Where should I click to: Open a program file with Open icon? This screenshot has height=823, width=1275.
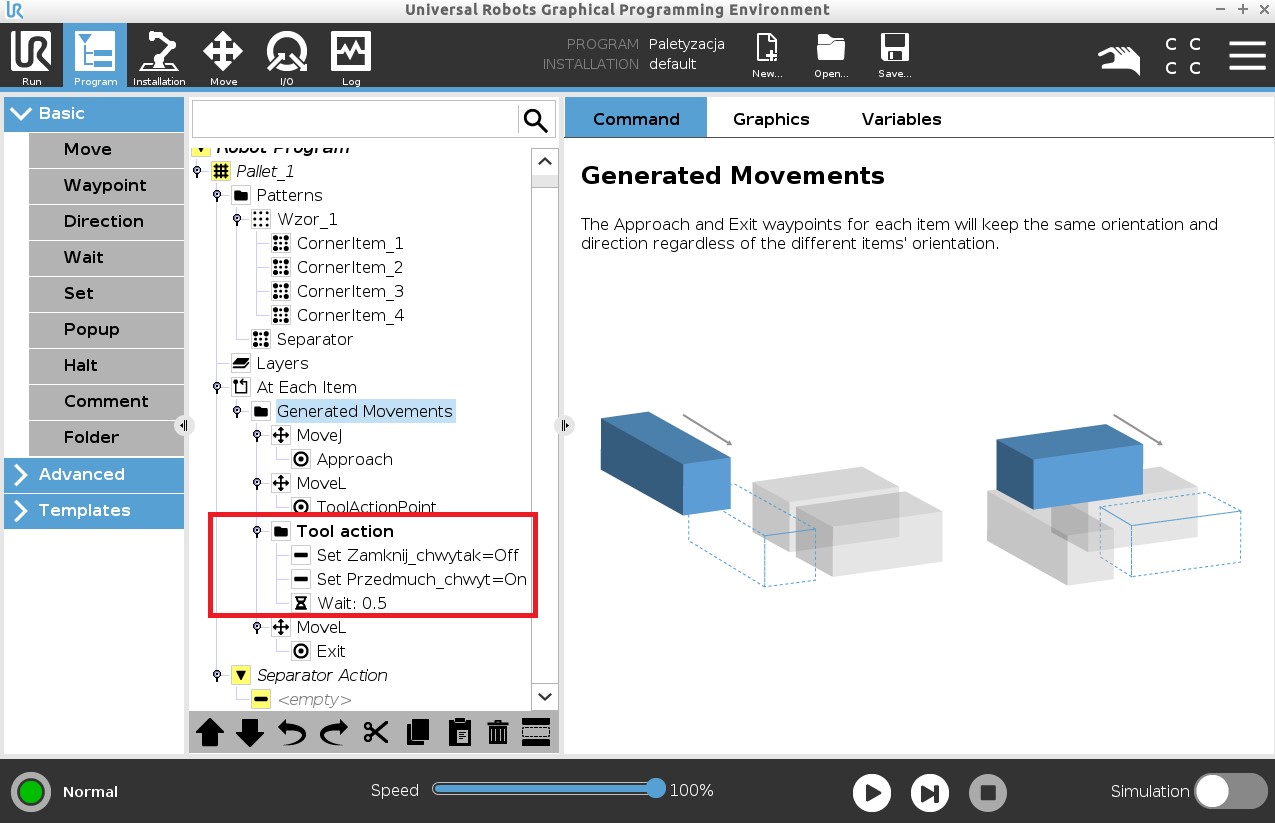click(x=831, y=56)
